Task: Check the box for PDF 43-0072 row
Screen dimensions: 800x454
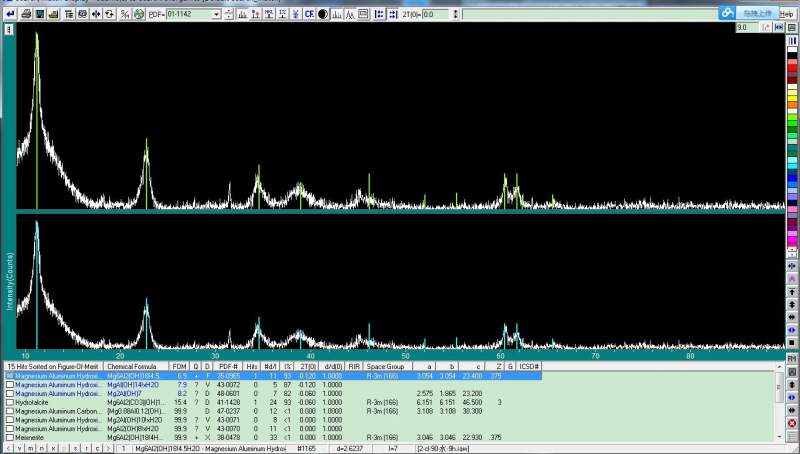Action: [x=10, y=385]
